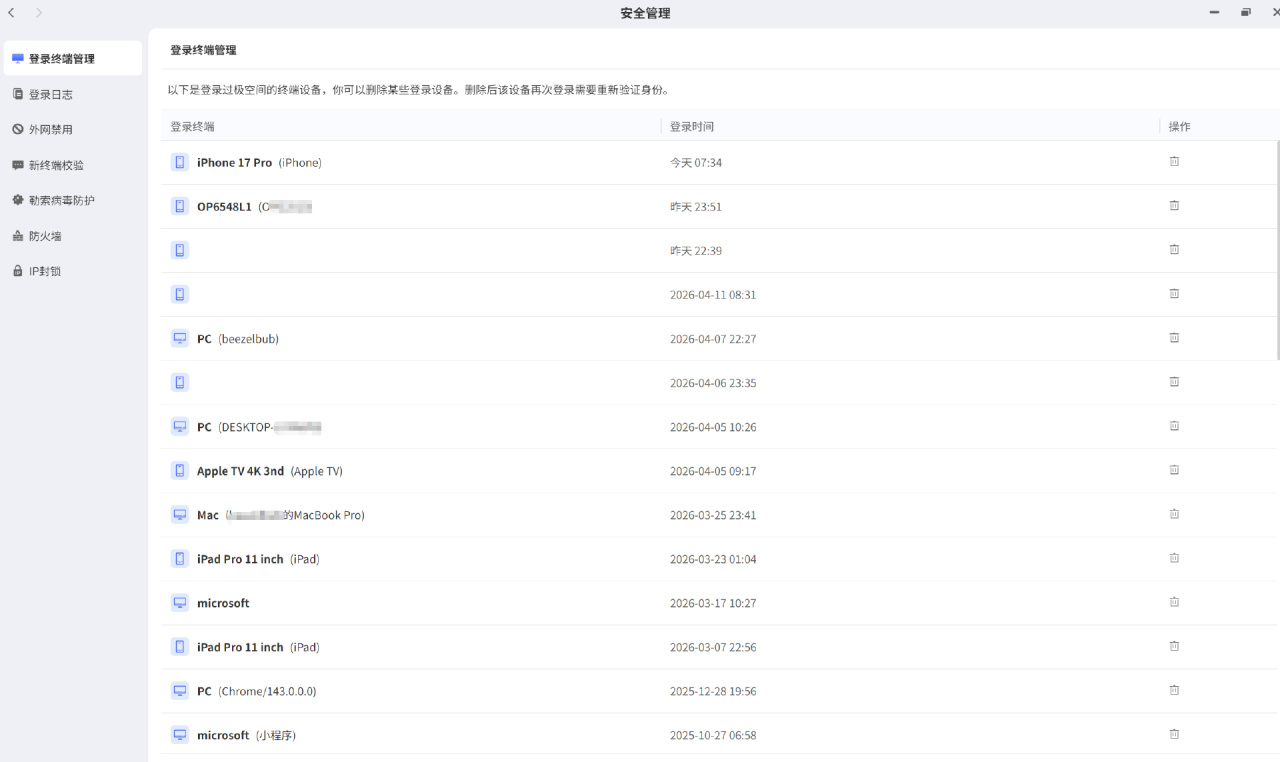
Task: Delete the terminal logged in 2026-04-11 08:31
Action: click(x=1174, y=293)
